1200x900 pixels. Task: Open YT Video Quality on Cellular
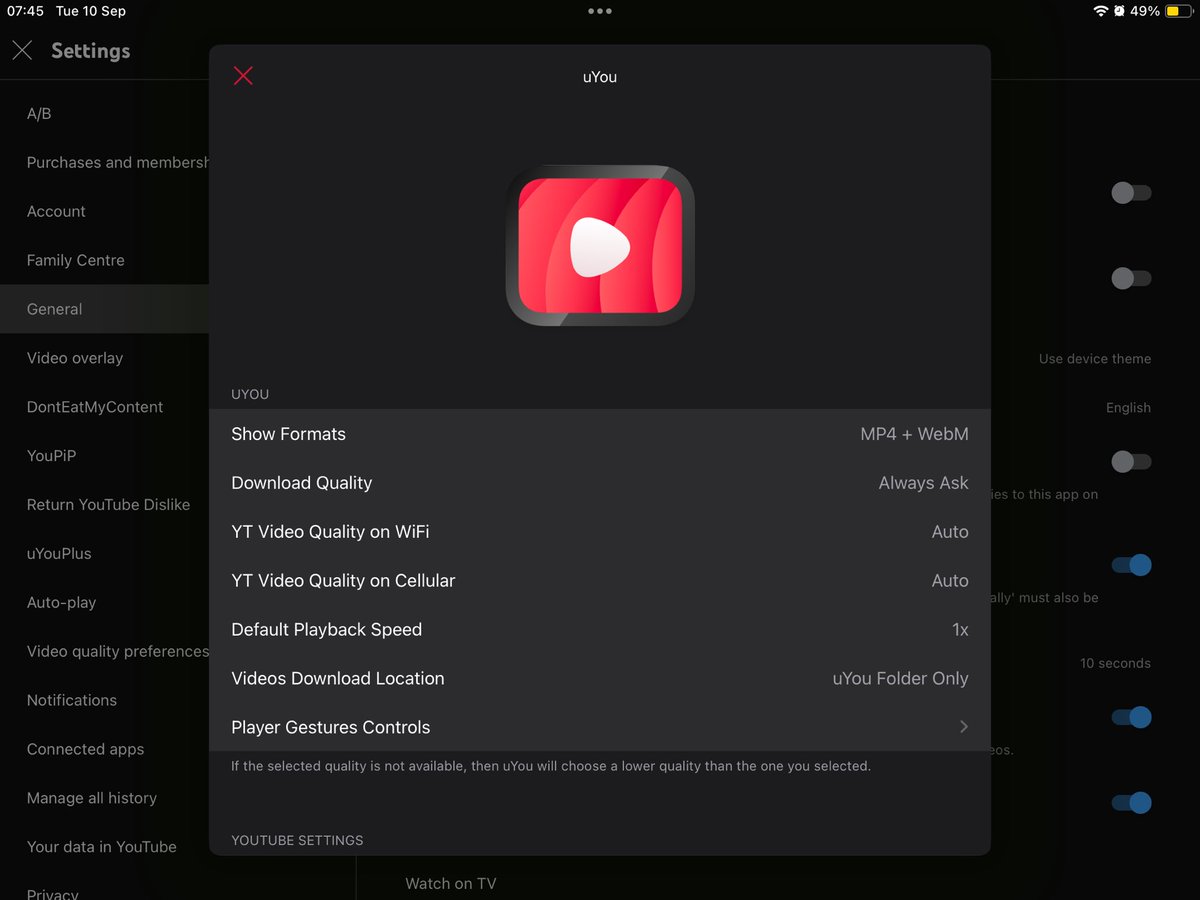click(600, 581)
